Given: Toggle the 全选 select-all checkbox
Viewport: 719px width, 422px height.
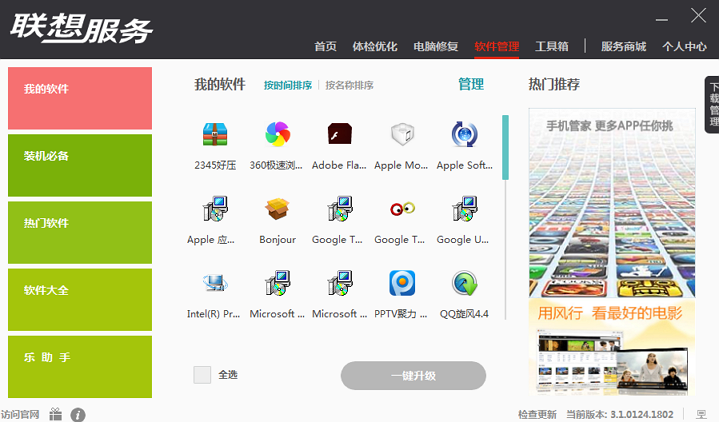Looking at the screenshot, I should [202, 375].
